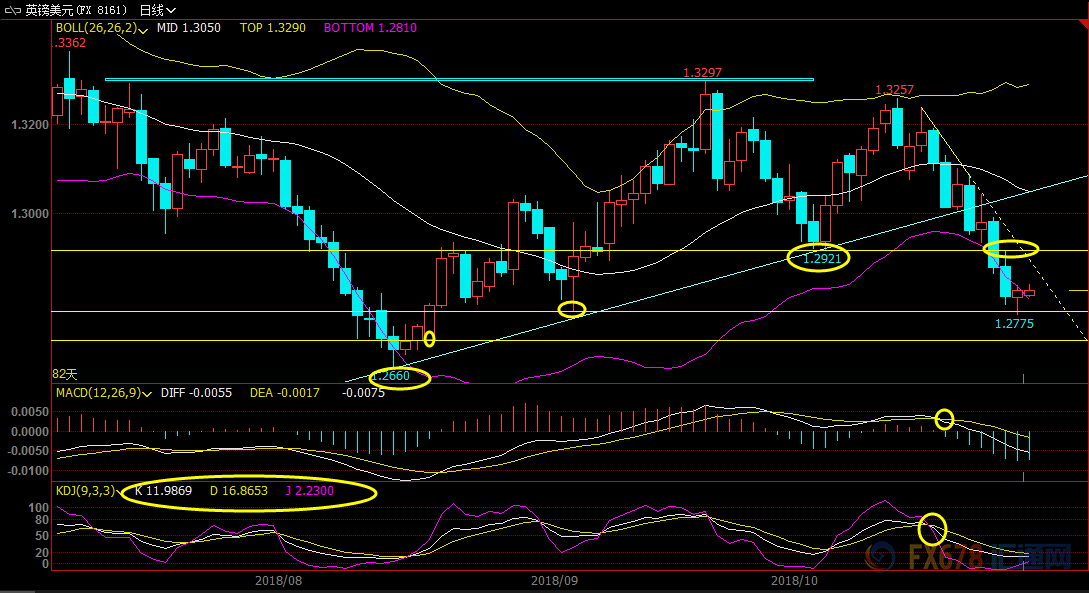The image size is (1089, 593).
Task: Click the 1.2660 bottom price label
Action: (391, 376)
